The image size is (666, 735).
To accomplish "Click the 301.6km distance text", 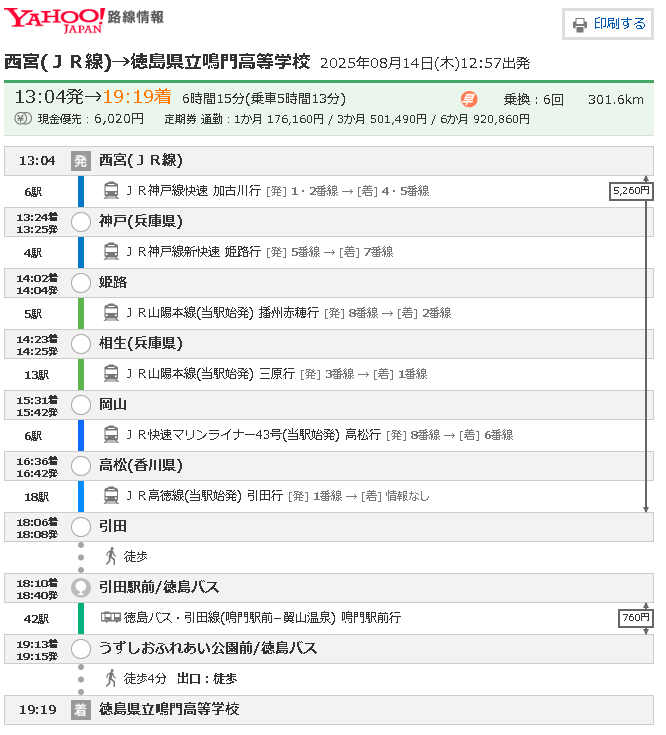I will tap(616, 99).
